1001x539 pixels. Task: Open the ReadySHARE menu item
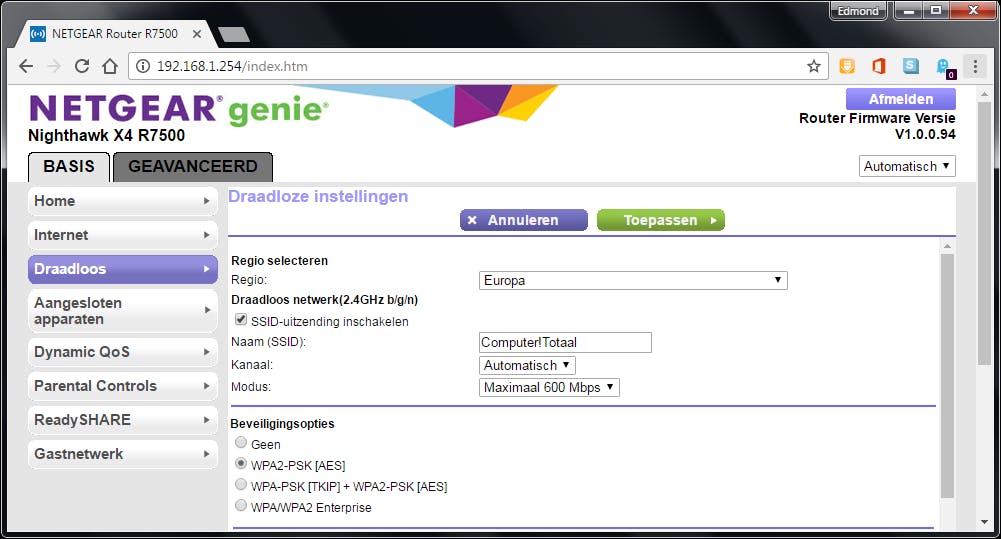123,420
